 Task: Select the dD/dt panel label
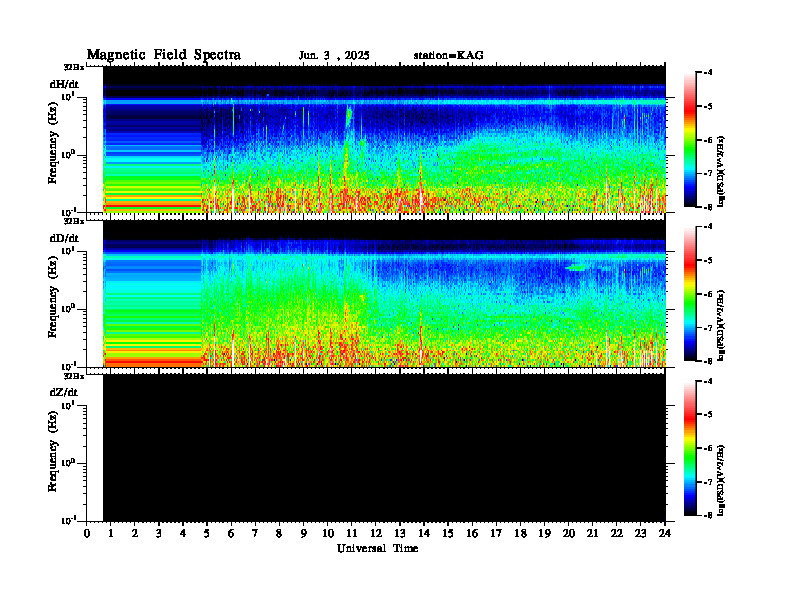[x=64, y=238]
